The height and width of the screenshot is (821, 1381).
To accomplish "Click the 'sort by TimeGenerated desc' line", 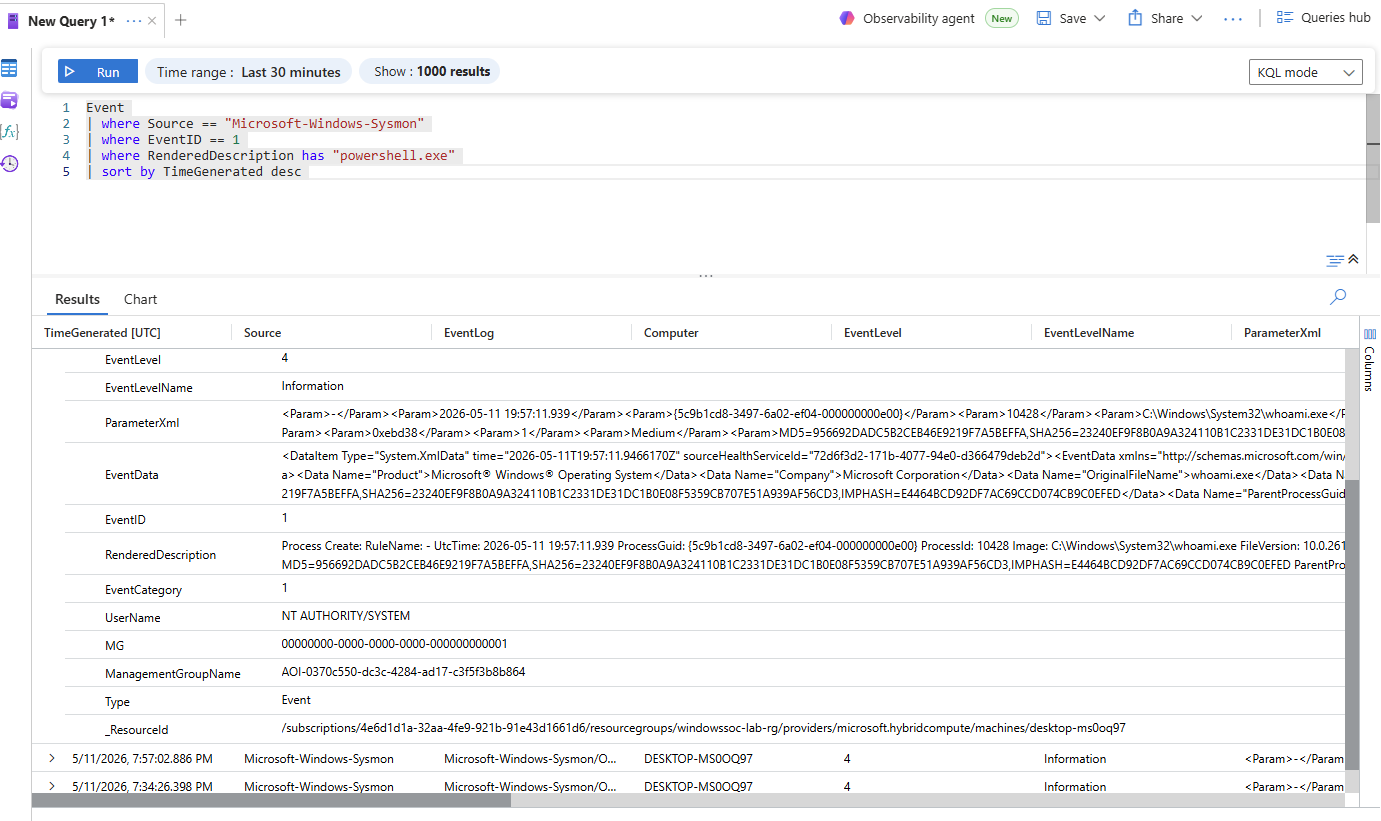I will pos(203,172).
